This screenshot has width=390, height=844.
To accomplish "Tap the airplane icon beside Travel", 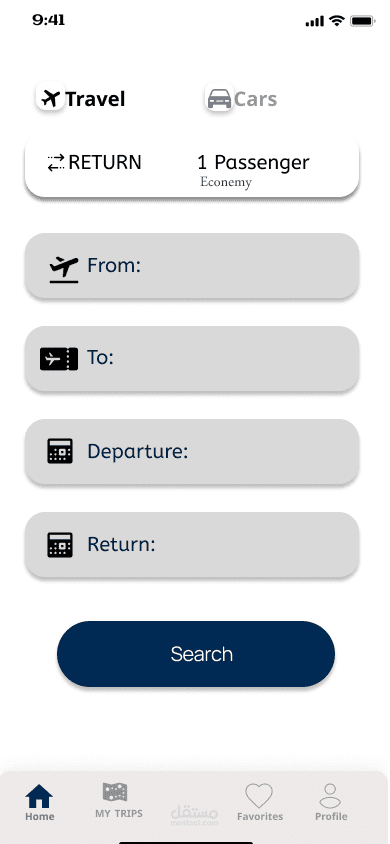I will coord(51,98).
